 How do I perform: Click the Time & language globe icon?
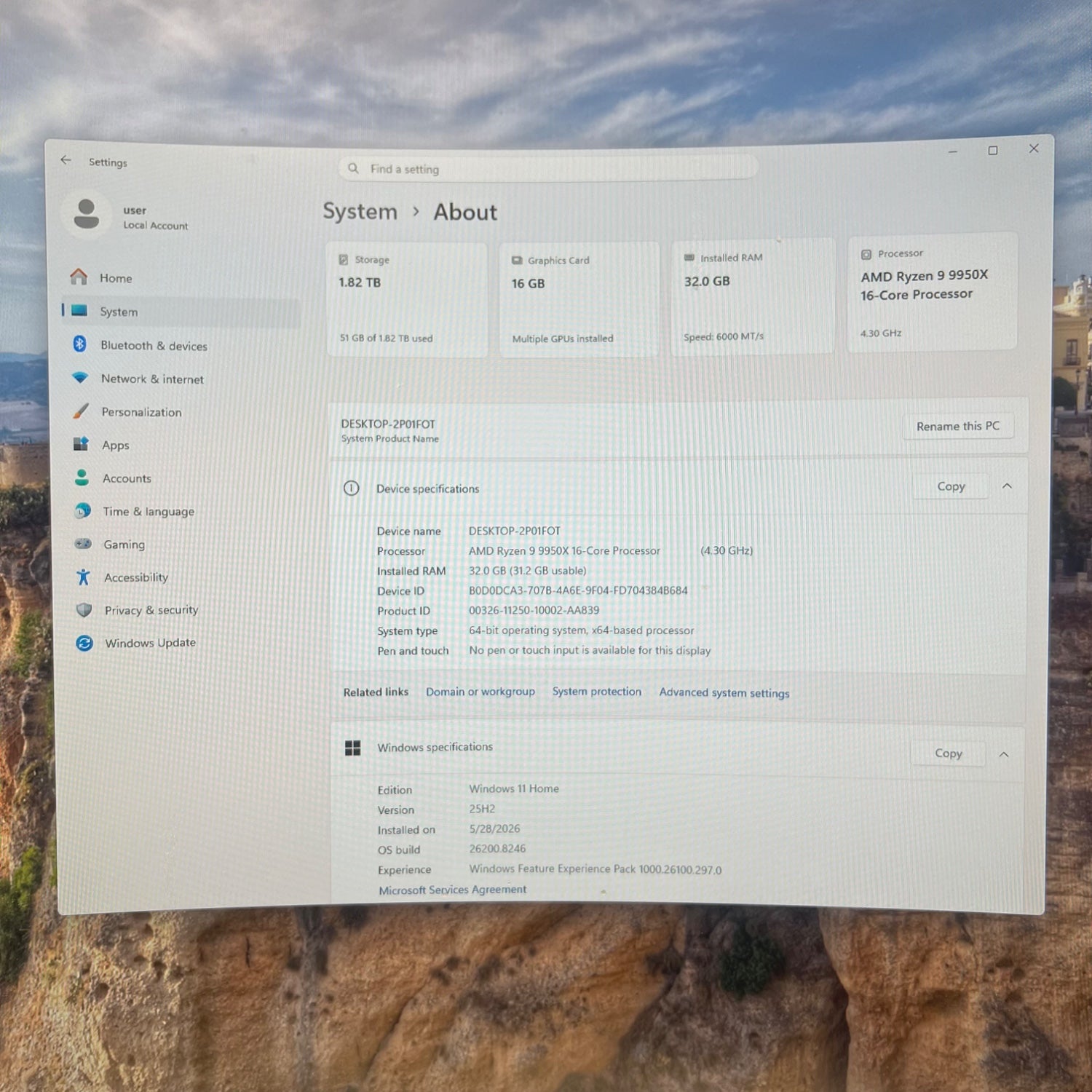pyautogui.click(x=83, y=510)
